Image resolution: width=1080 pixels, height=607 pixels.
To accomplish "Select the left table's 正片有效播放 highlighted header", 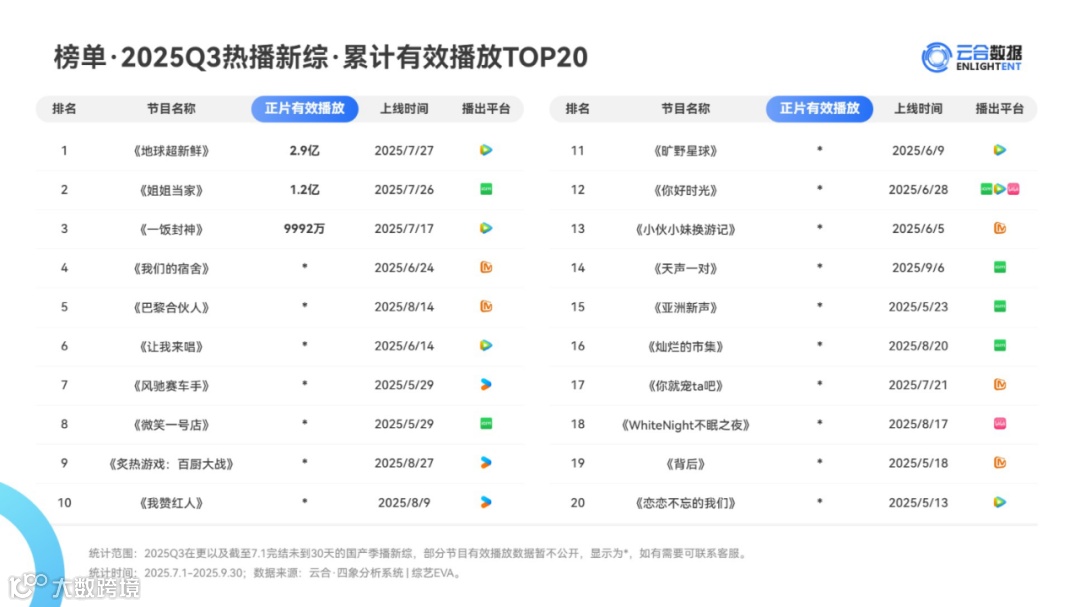I will (x=304, y=109).
